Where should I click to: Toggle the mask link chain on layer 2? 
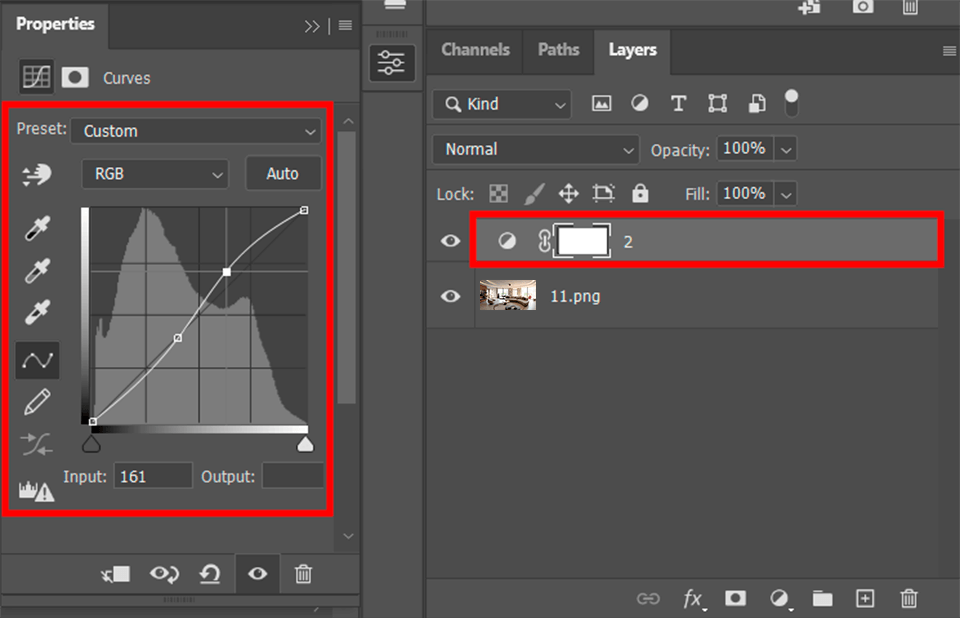(x=544, y=241)
